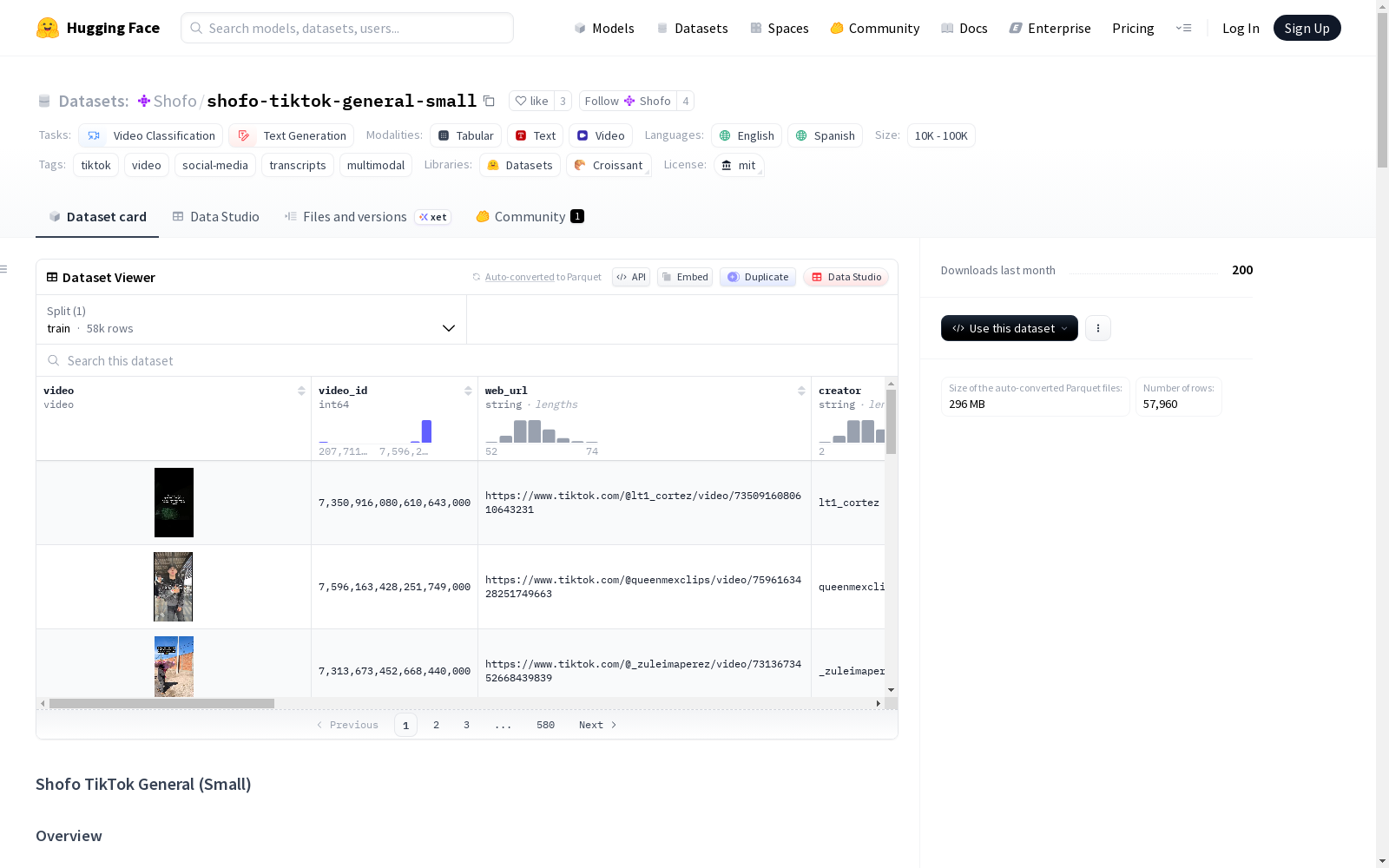The width and height of the screenshot is (1389, 868).
Task: Click the transcripts tag
Action: point(298,165)
